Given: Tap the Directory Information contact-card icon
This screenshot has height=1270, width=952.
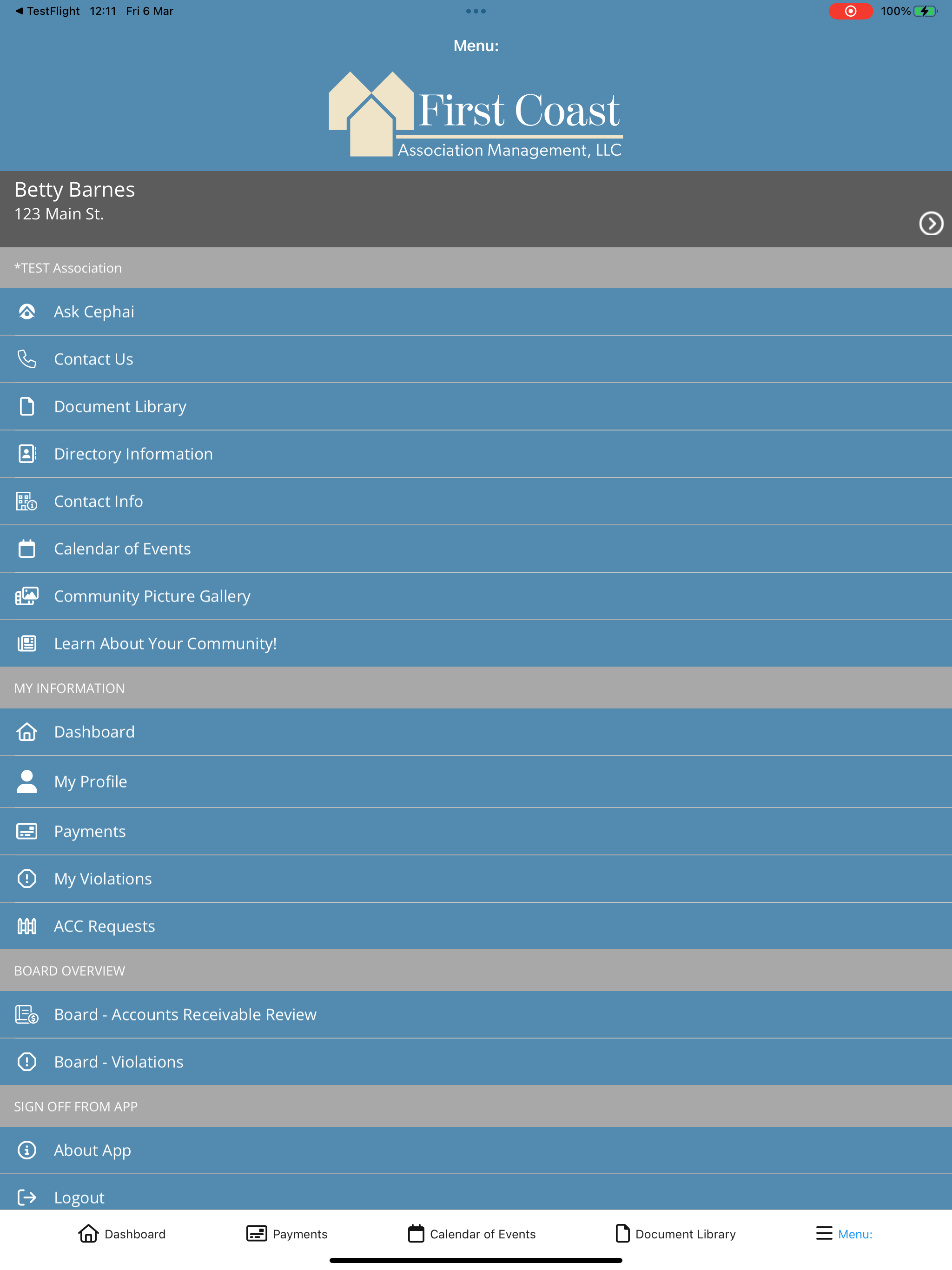Looking at the screenshot, I should 27,454.
